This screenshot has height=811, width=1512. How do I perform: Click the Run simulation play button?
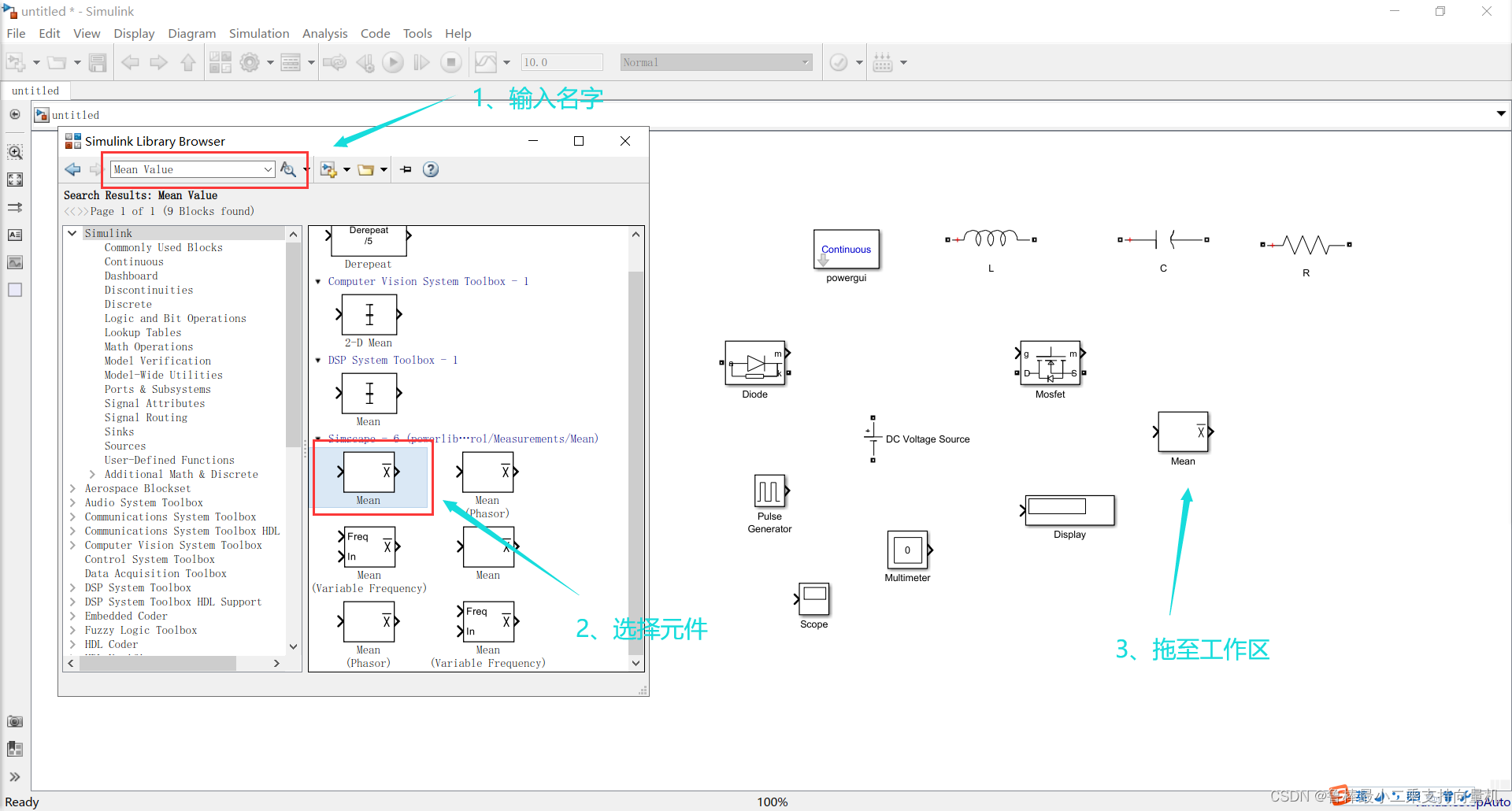(x=393, y=62)
